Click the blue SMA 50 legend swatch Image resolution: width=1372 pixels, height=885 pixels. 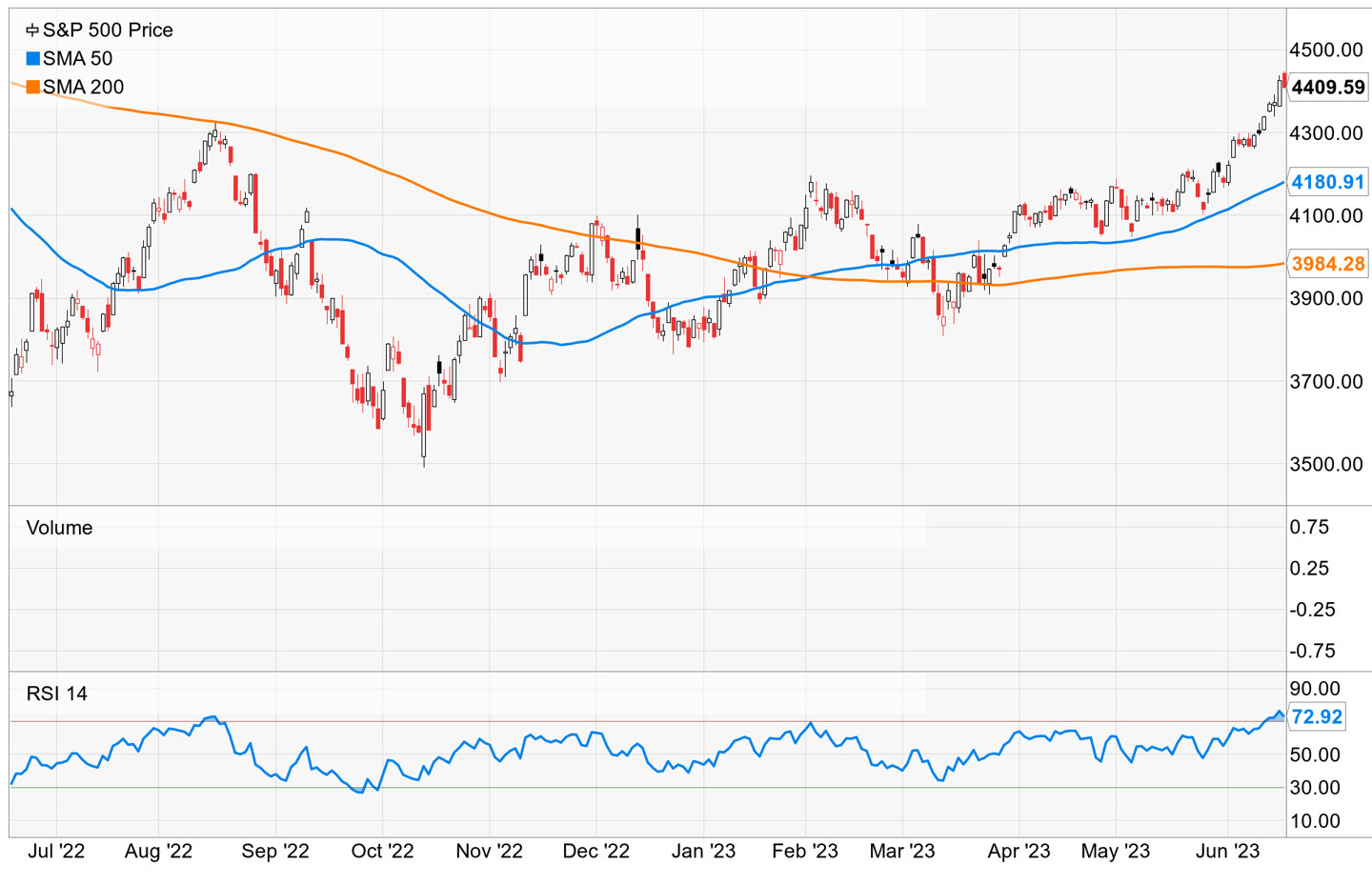pyautogui.click(x=32, y=59)
